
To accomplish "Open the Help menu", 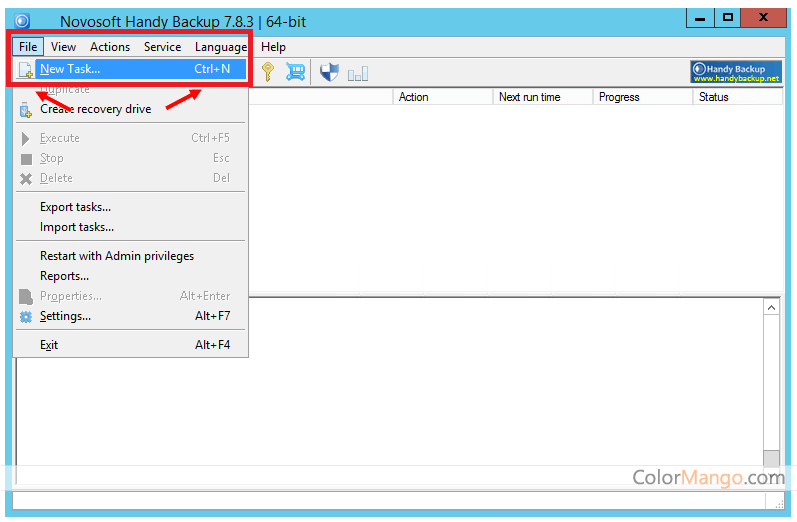I will click(273, 47).
